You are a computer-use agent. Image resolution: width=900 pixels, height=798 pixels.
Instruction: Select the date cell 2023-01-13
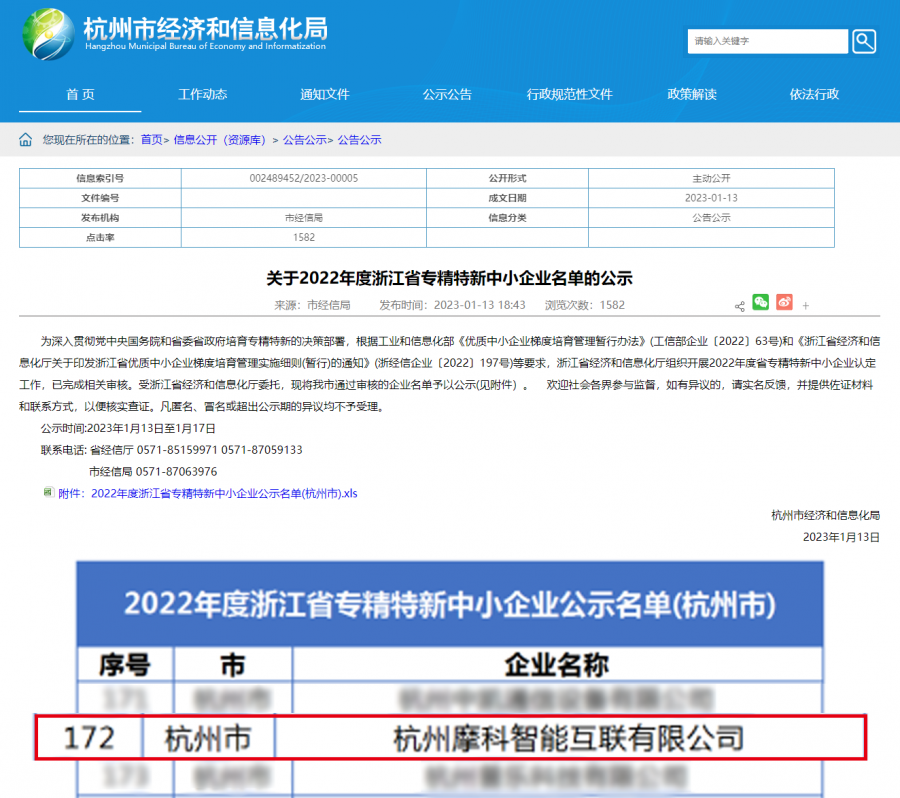[711, 197]
